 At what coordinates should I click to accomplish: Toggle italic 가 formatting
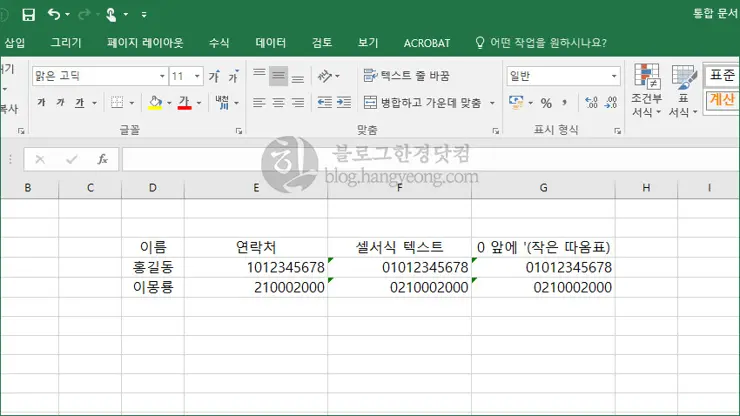click(60, 102)
